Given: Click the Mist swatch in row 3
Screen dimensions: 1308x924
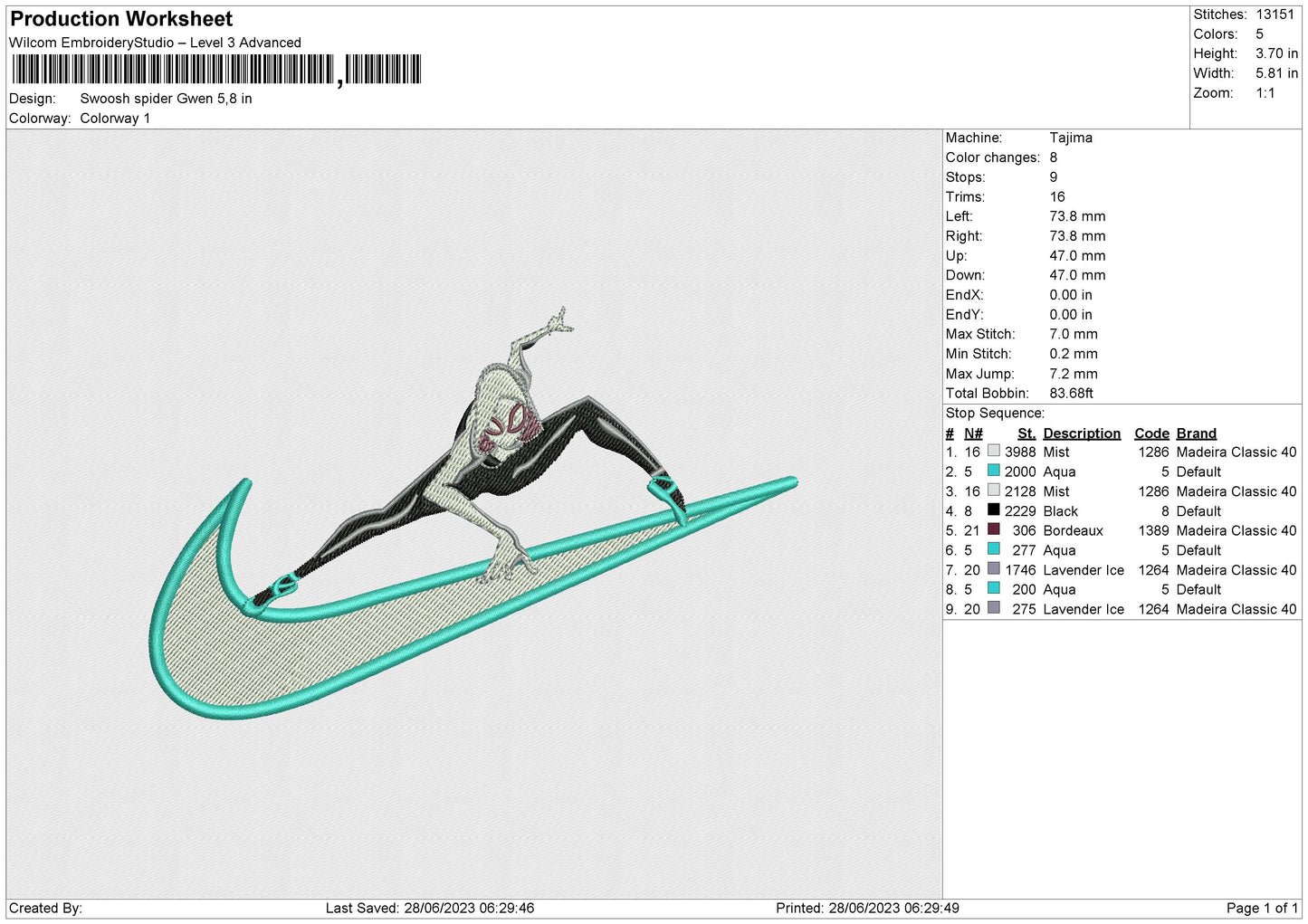Looking at the screenshot, I should point(994,491).
